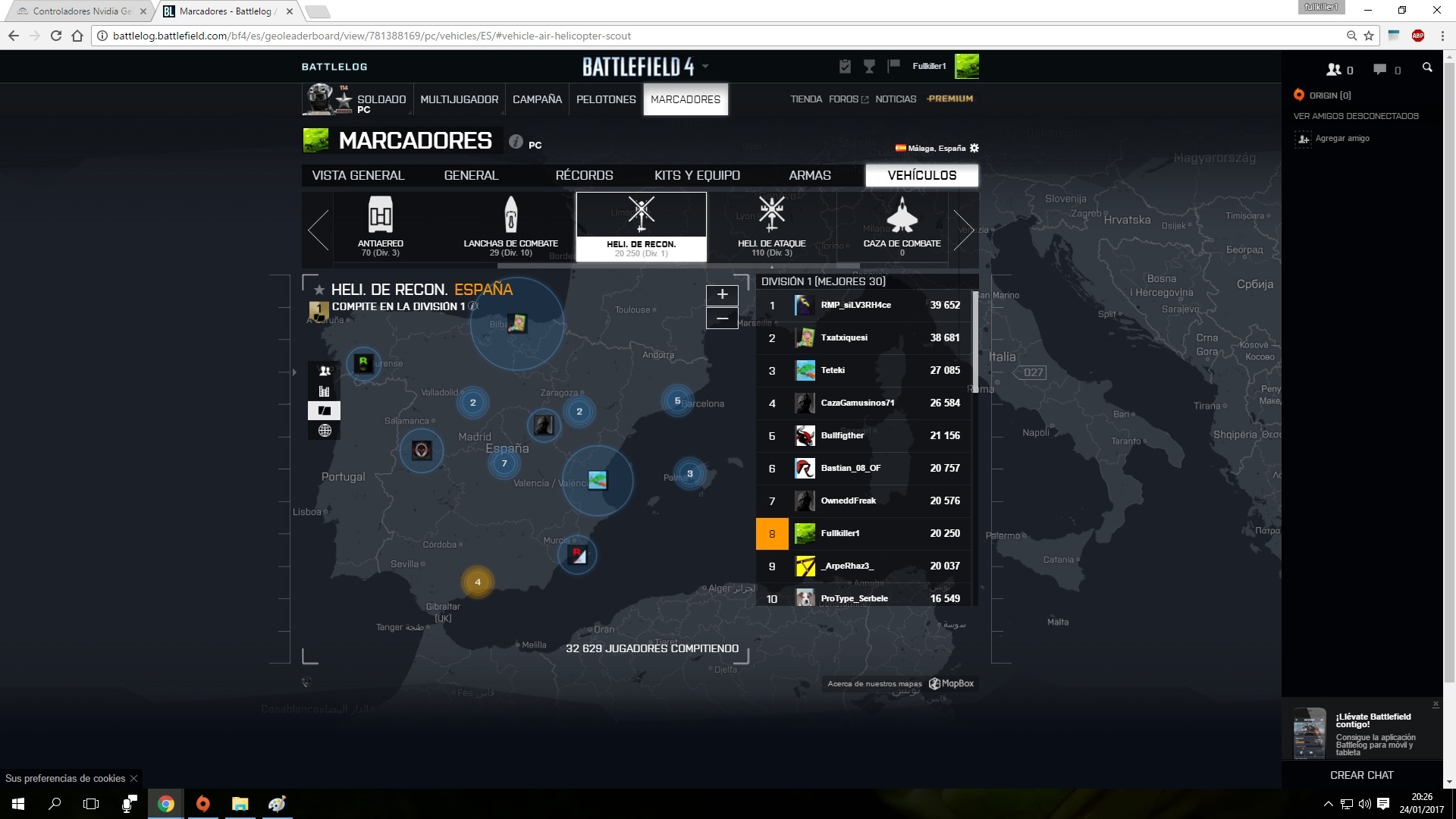Screen dimensions: 1456x819
Task: Open the Armas tab
Action: click(x=809, y=175)
